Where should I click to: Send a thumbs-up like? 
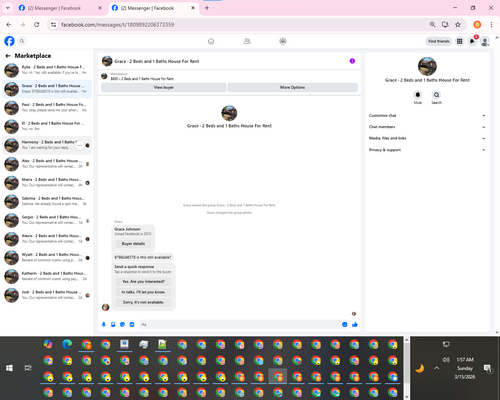[355, 324]
